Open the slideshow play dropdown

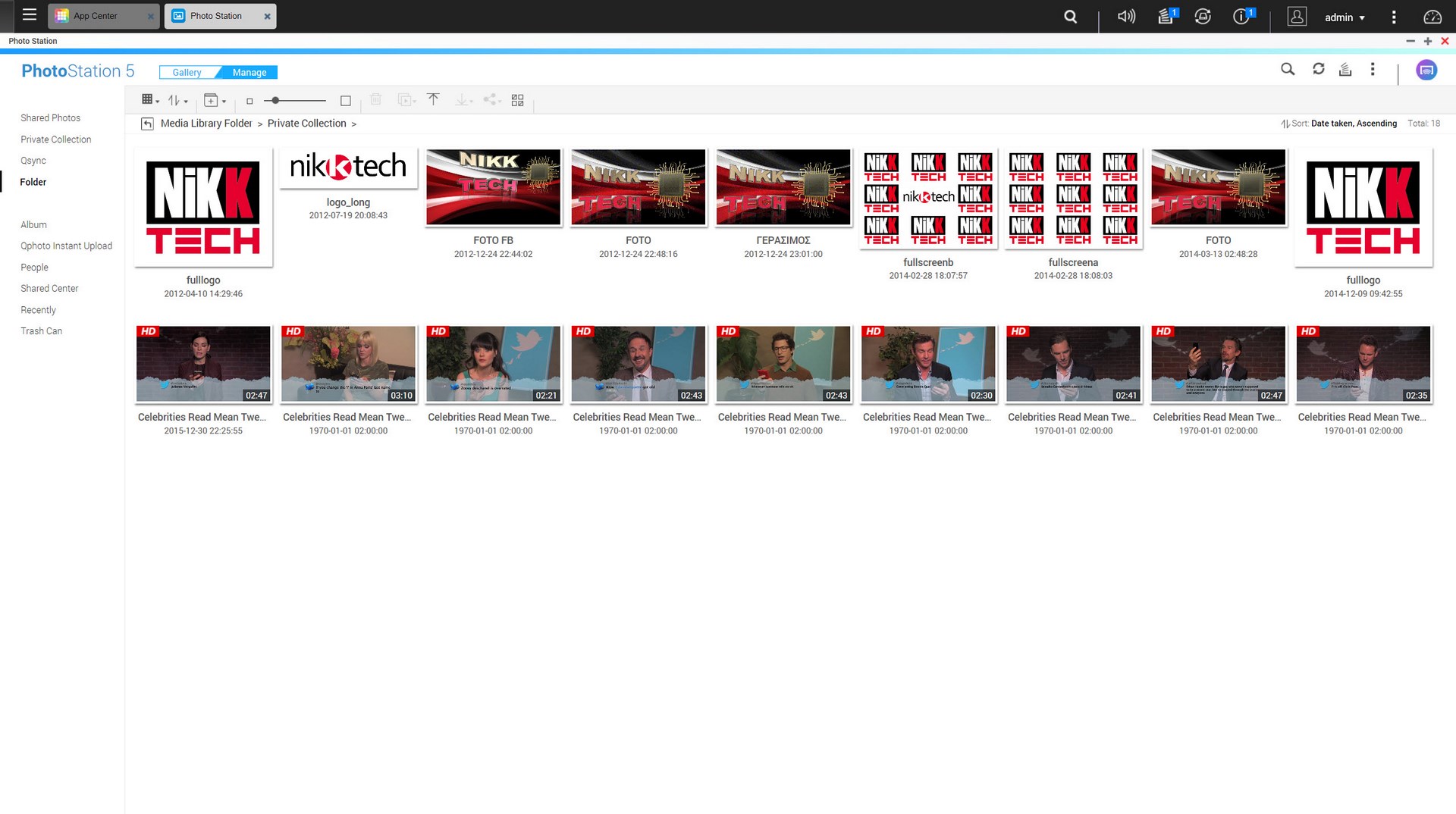click(x=407, y=100)
